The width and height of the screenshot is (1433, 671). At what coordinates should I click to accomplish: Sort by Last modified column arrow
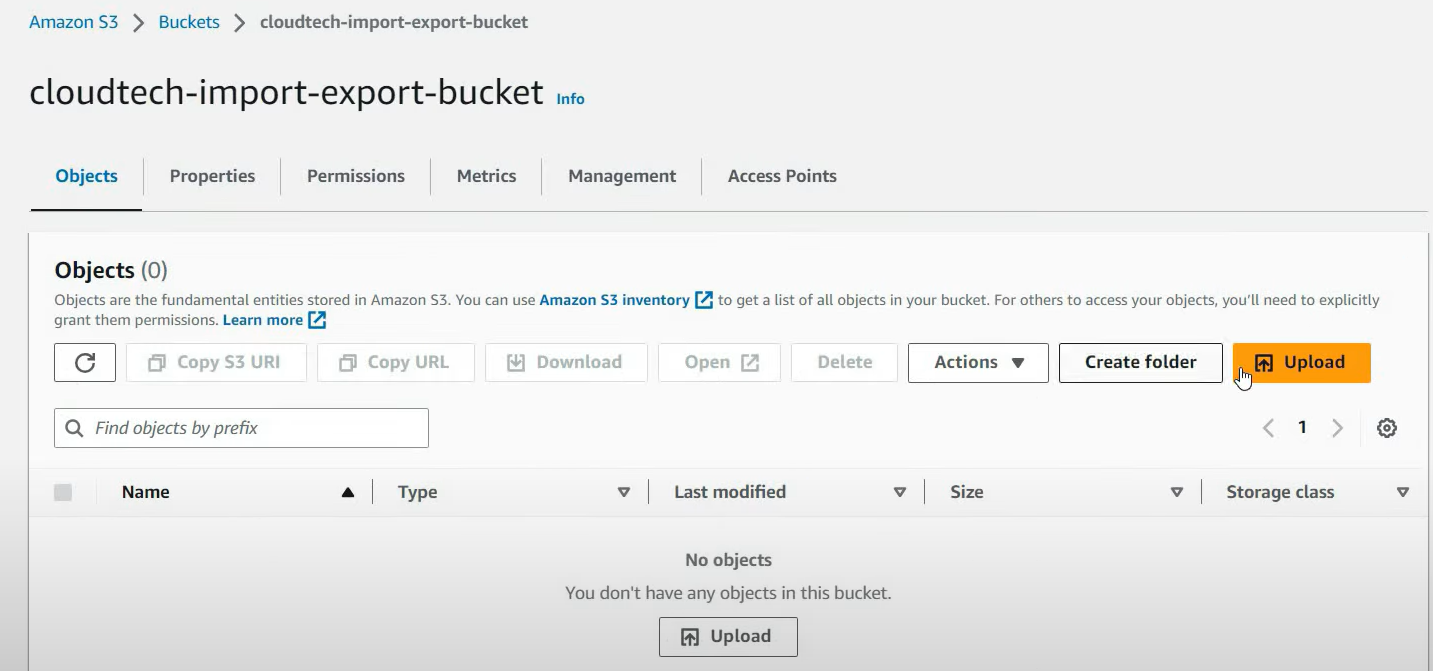tap(900, 492)
